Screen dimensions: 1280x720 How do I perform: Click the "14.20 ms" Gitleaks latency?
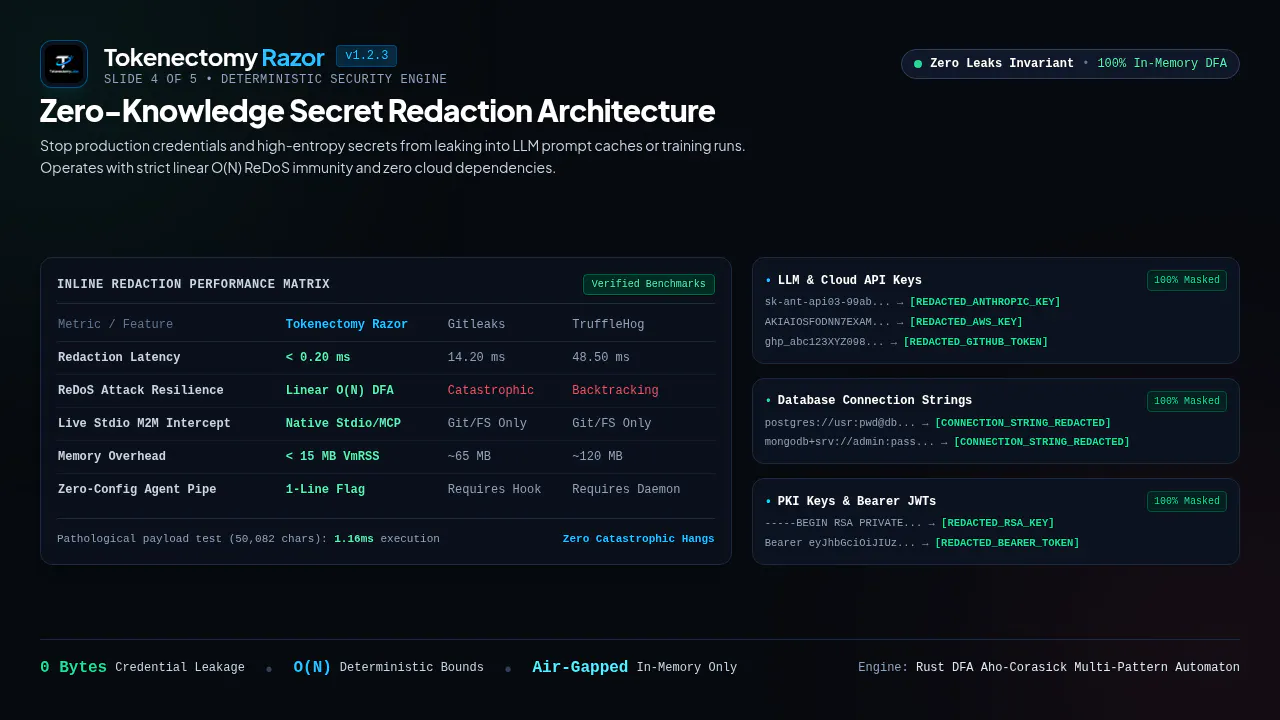(476, 357)
